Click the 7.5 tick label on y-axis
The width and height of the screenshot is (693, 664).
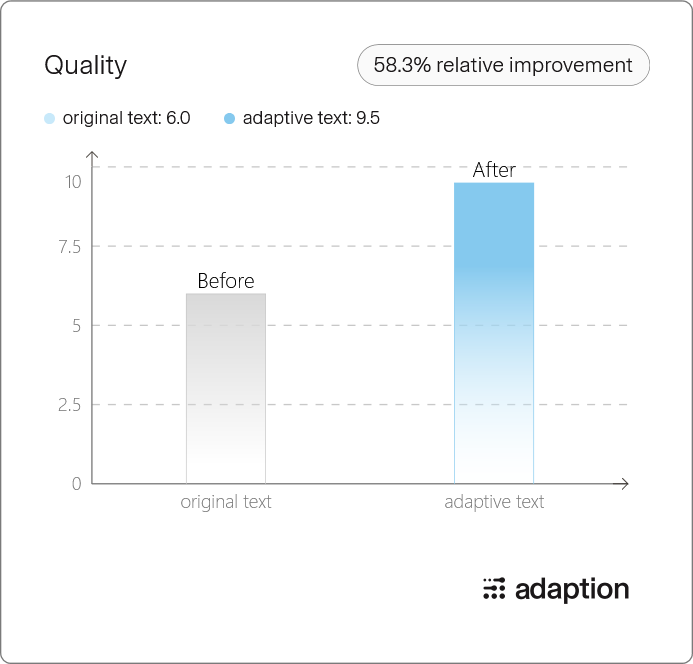(70, 247)
